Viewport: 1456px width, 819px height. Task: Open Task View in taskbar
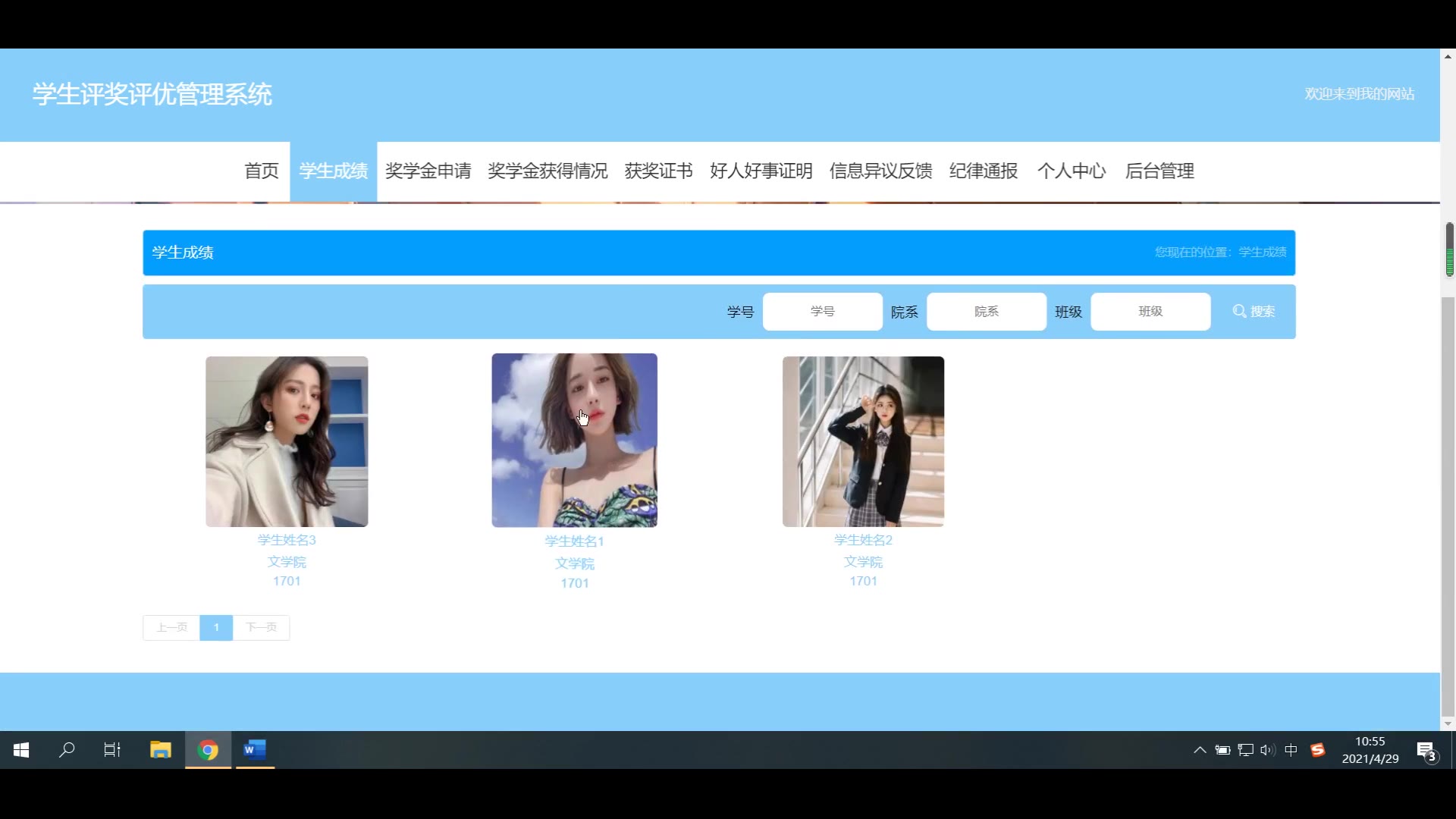pyautogui.click(x=112, y=750)
